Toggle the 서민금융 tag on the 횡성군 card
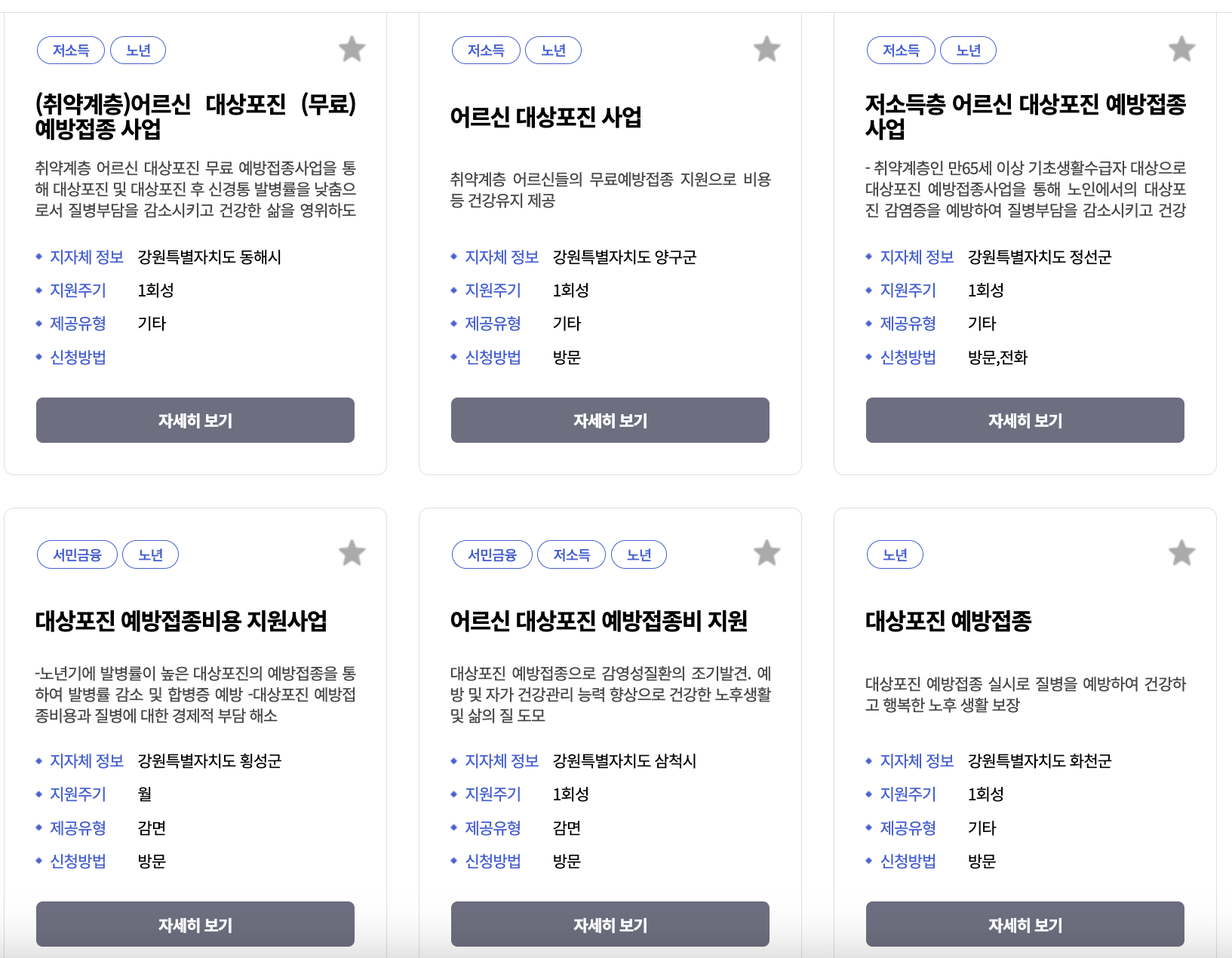 pyautogui.click(x=76, y=554)
